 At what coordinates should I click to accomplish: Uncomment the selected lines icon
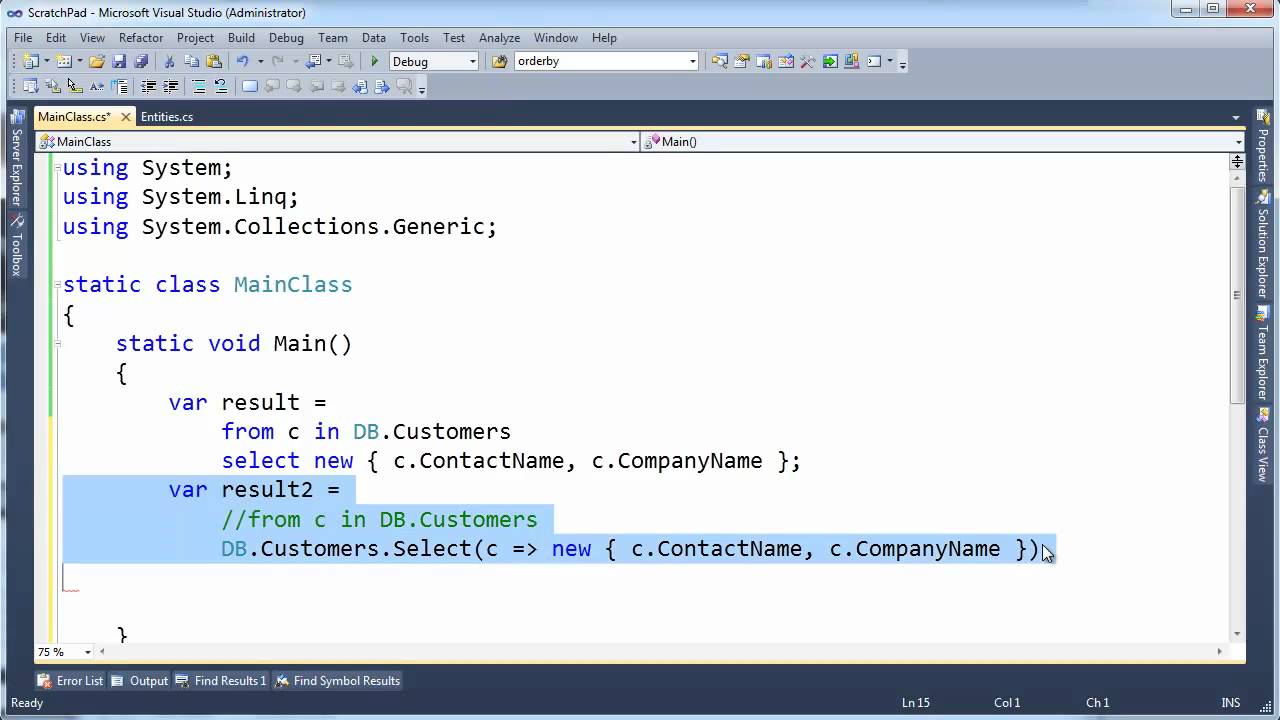tap(221, 87)
